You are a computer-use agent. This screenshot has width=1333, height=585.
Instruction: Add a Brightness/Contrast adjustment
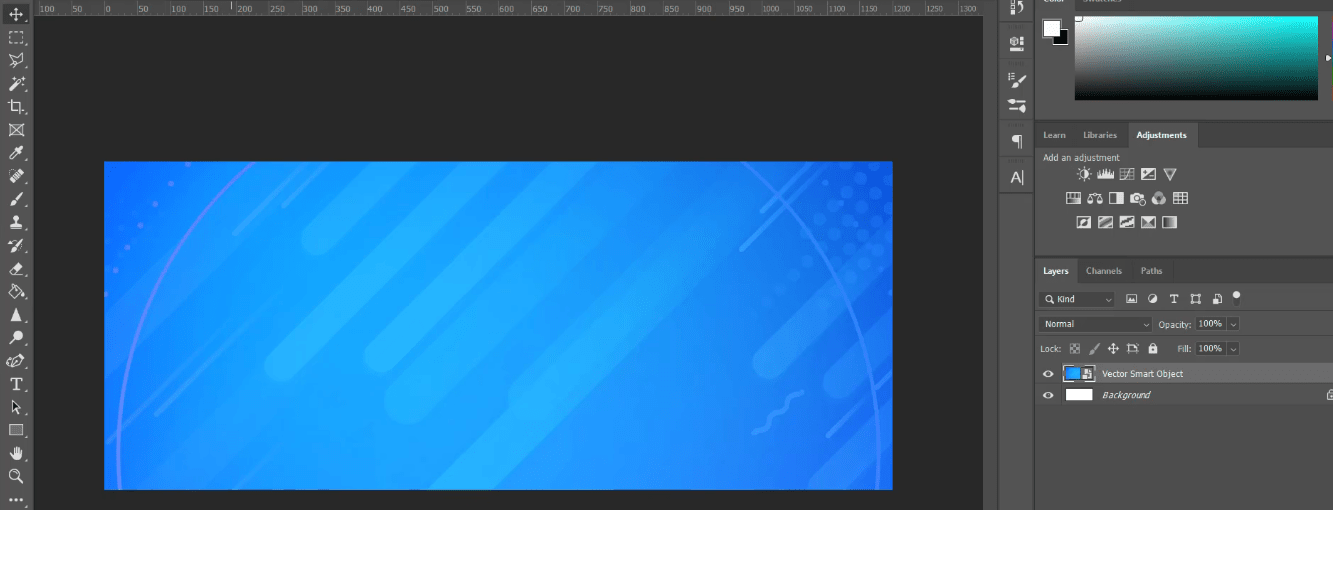click(1084, 174)
